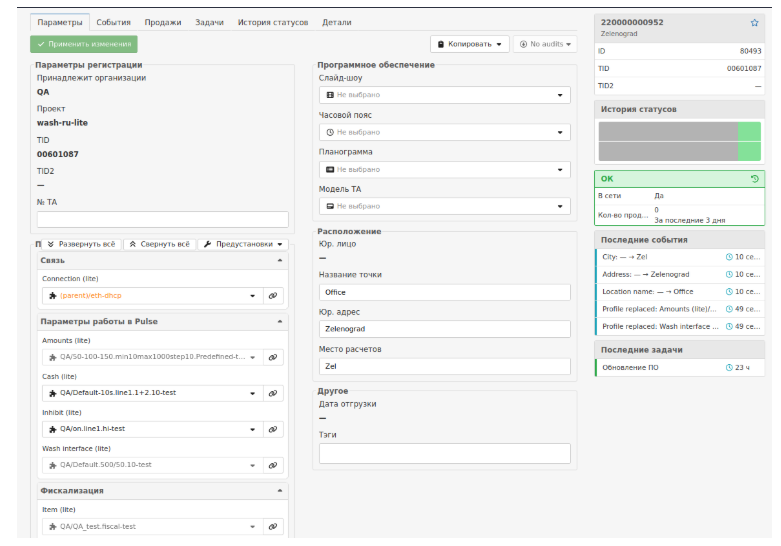The height and width of the screenshot is (546, 781).
Task: Open the City: — → Zel event
Action: pyautogui.click(x=680, y=257)
